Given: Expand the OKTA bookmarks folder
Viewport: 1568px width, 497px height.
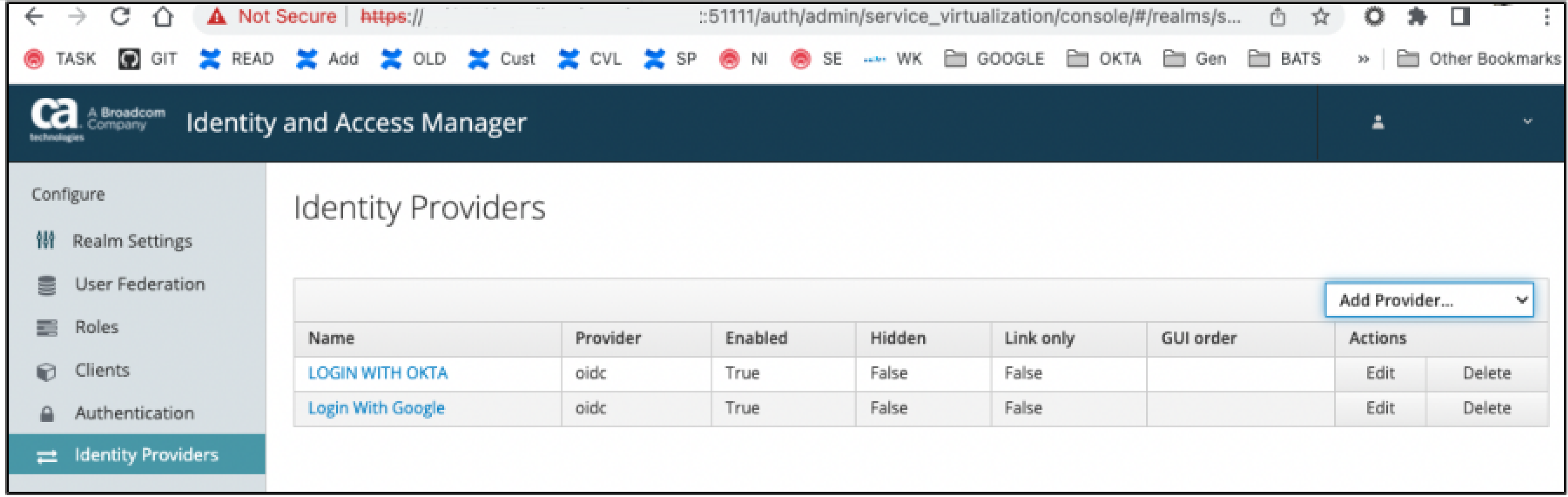Looking at the screenshot, I should (1104, 59).
